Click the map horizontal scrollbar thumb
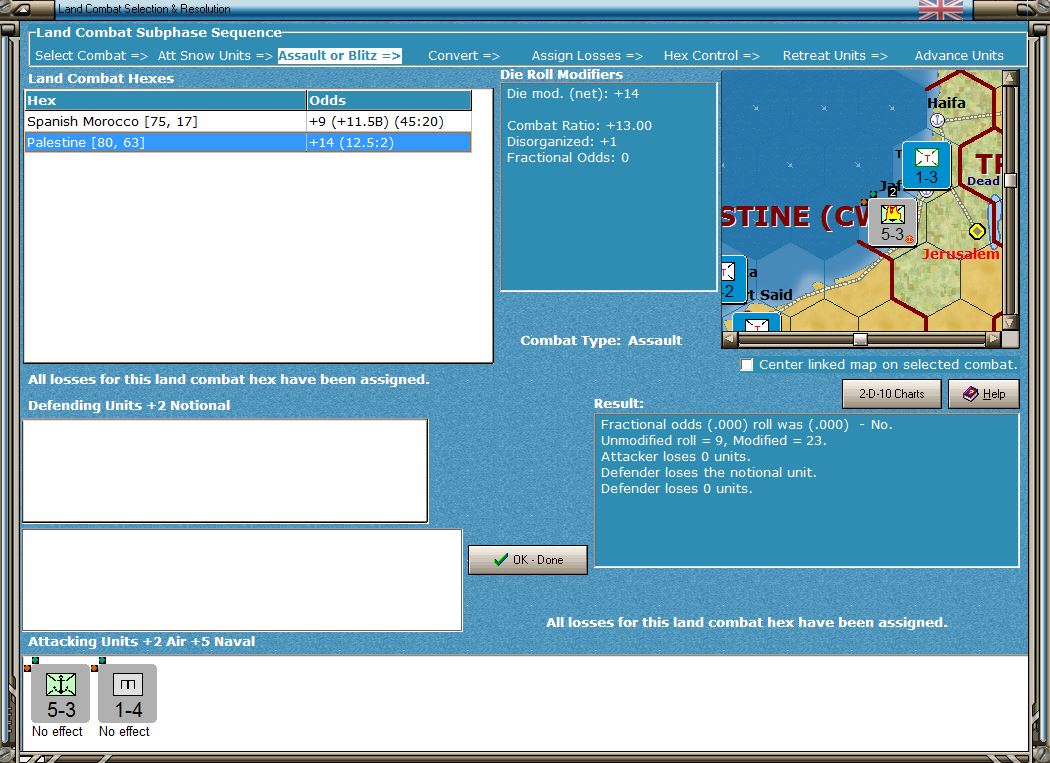Viewport: 1050px width, 763px height. [x=860, y=340]
